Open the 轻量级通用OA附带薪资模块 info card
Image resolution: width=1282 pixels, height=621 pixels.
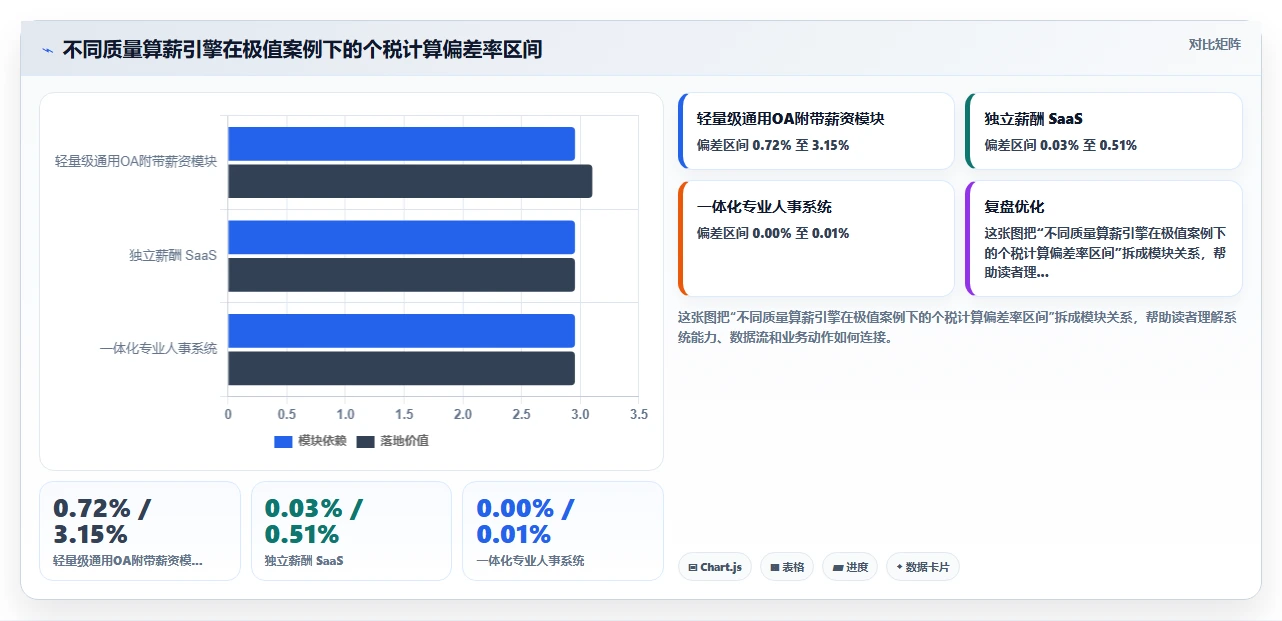click(816, 131)
